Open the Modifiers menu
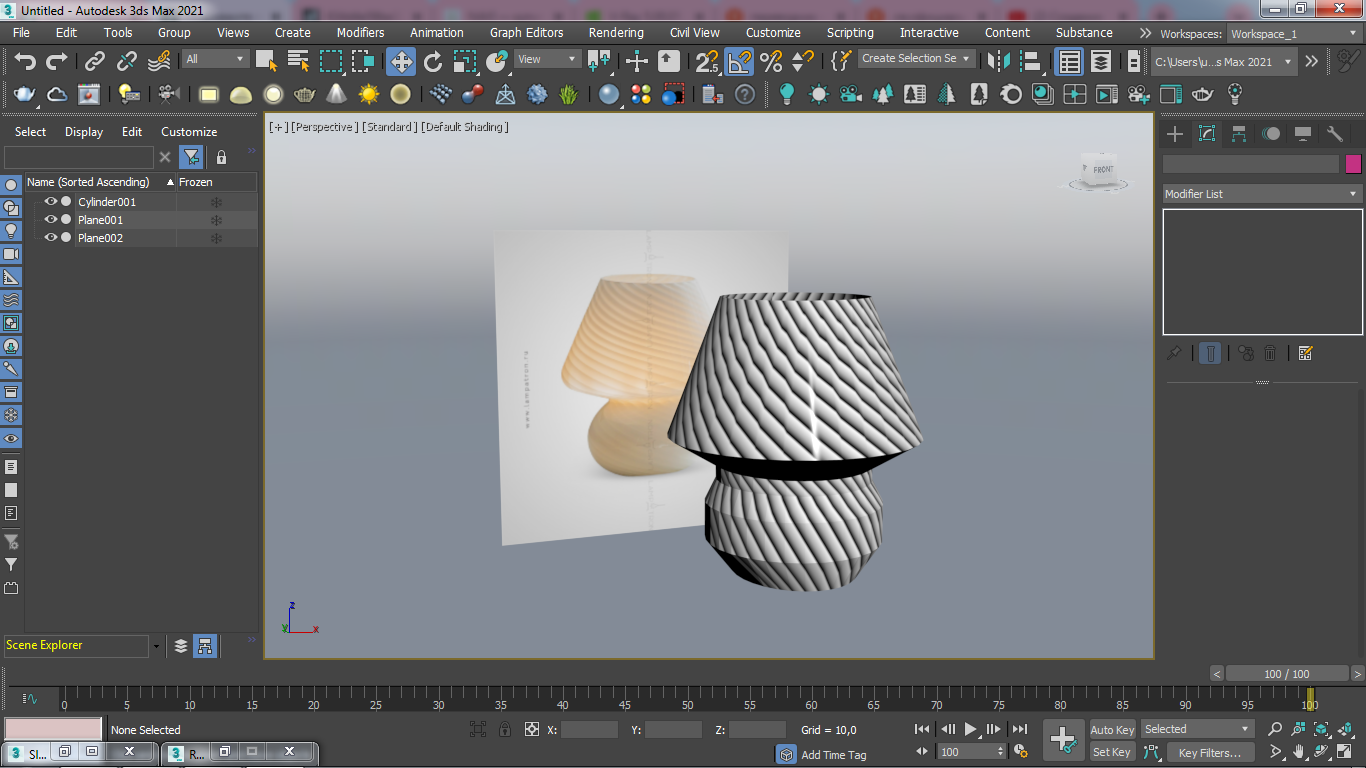This screenshot has height=768, width=1366. pos(360,33)
